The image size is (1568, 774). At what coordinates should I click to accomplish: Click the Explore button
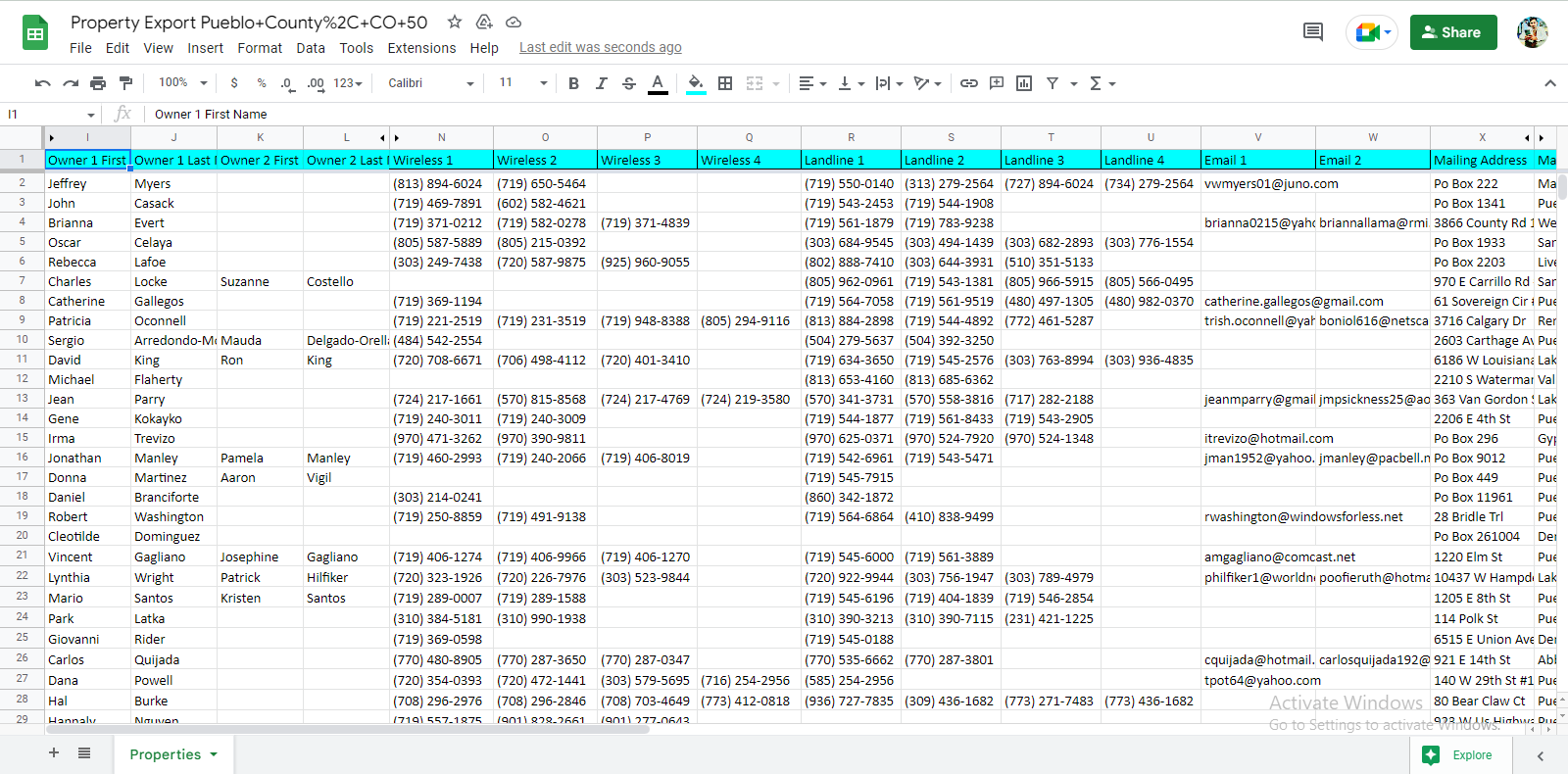click(x=1459, y=754)
